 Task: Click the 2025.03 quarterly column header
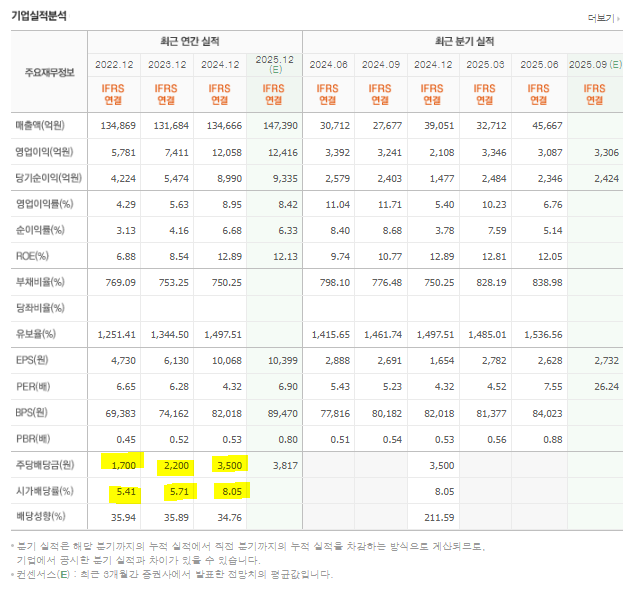click(485, 64)
